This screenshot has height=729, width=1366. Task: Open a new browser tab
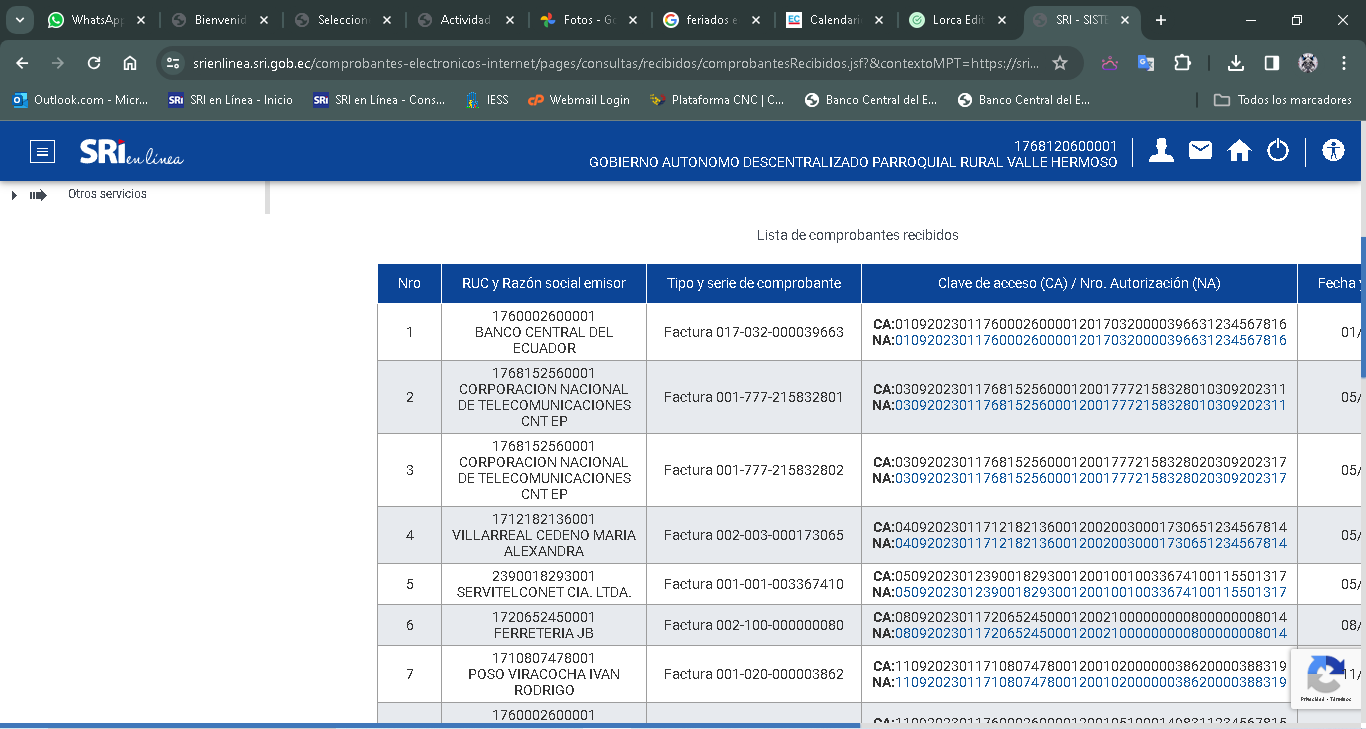tap(1160, 20)
